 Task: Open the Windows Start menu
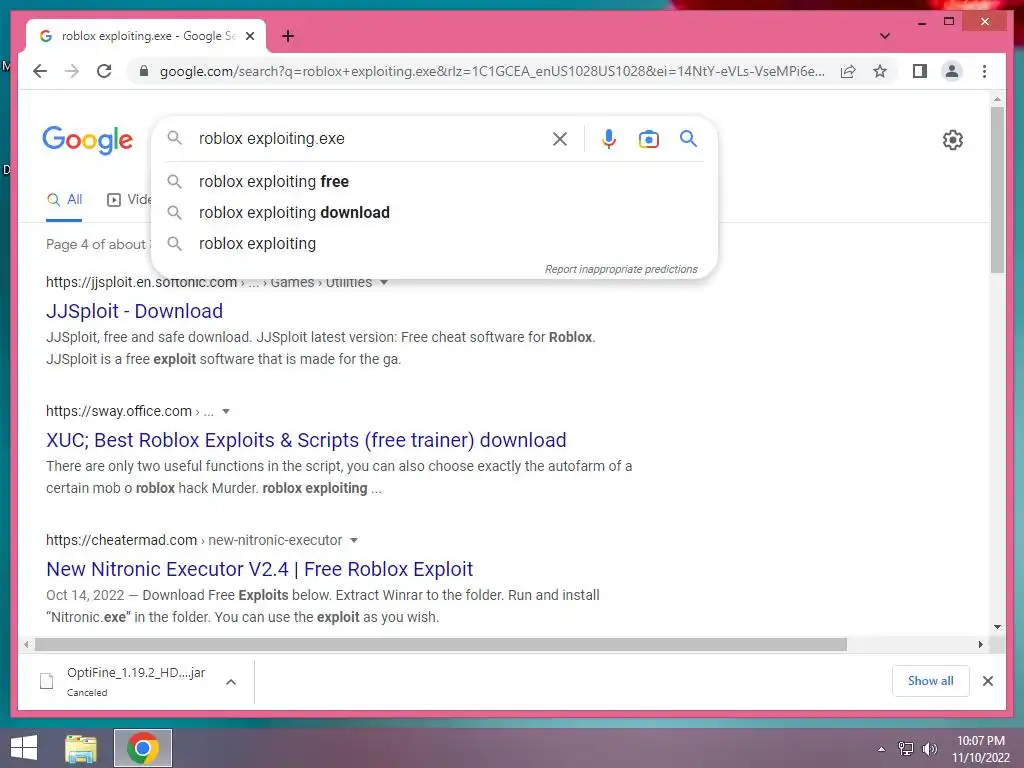[x=24, y=748]
